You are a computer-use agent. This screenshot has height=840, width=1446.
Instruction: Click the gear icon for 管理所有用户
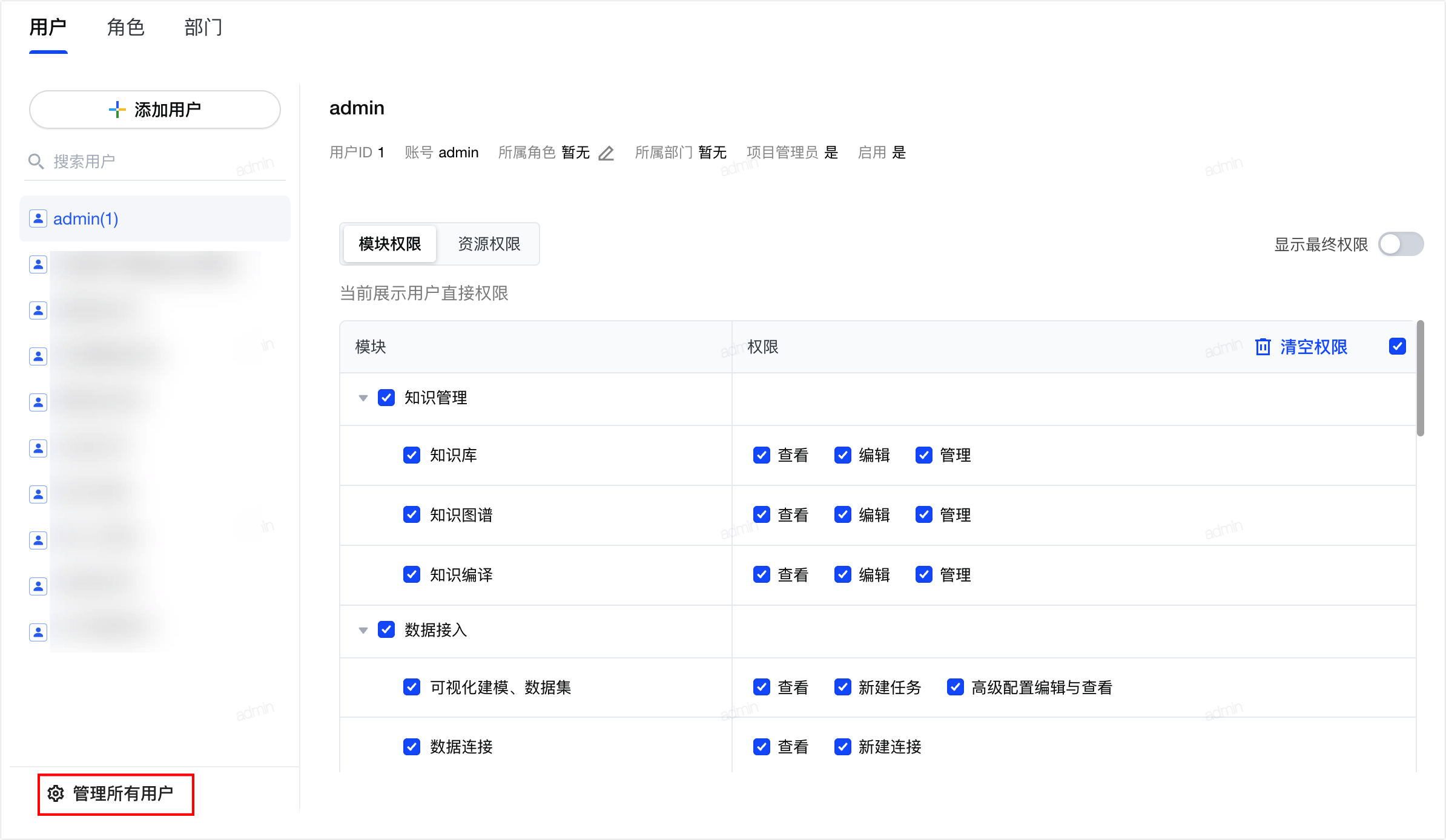[56, 793]
